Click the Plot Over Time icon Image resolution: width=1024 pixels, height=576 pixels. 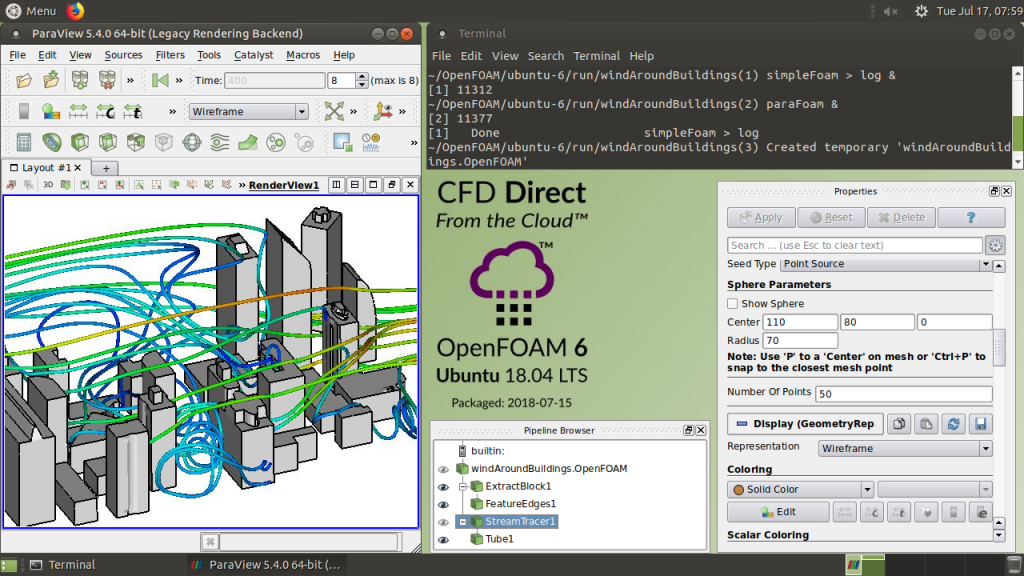(371, 142)
